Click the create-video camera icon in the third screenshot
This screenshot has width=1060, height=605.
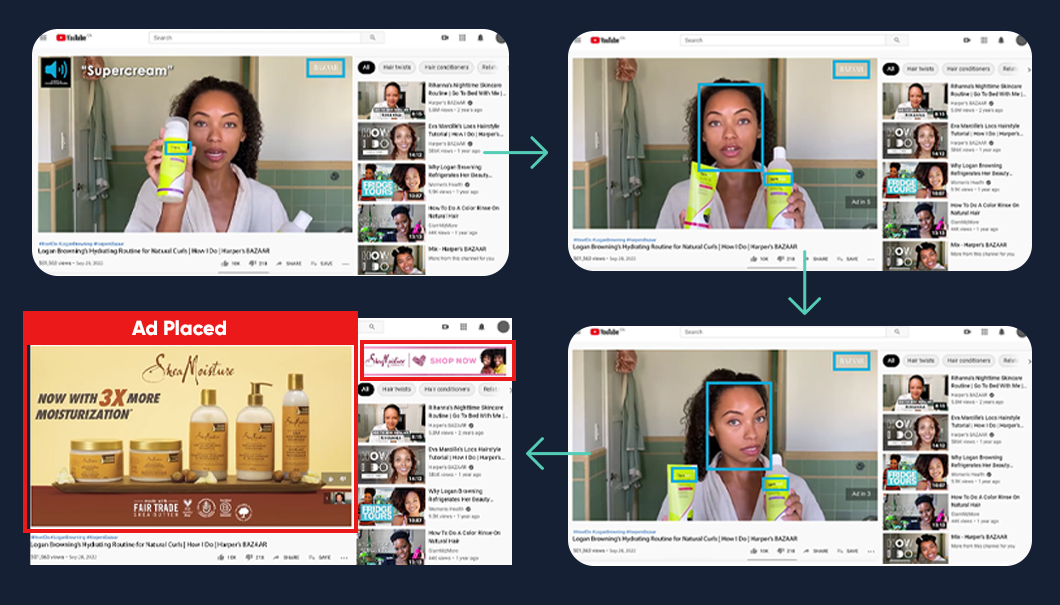point(967,332)
